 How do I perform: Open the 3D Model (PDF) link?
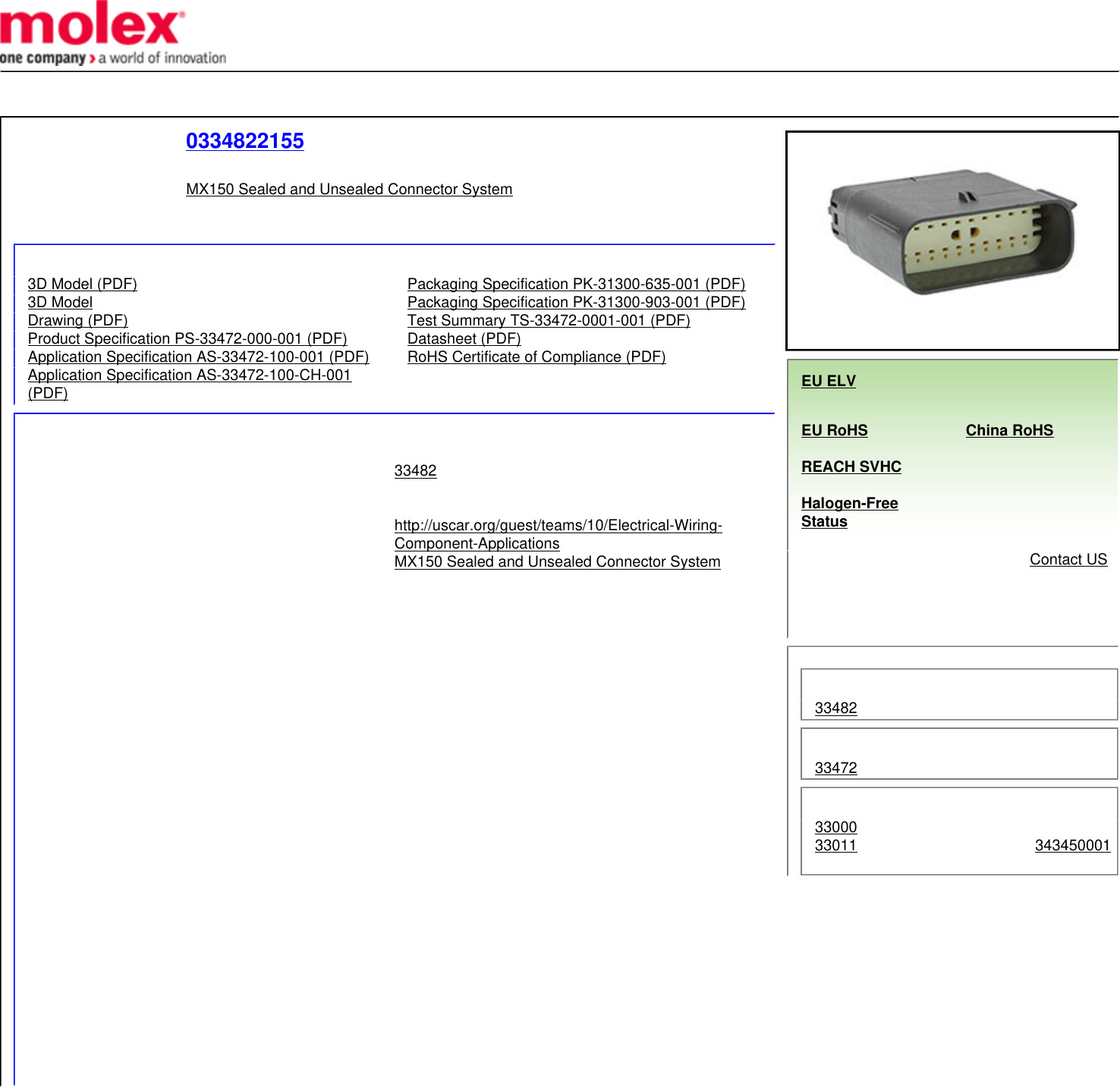point(82,284)
